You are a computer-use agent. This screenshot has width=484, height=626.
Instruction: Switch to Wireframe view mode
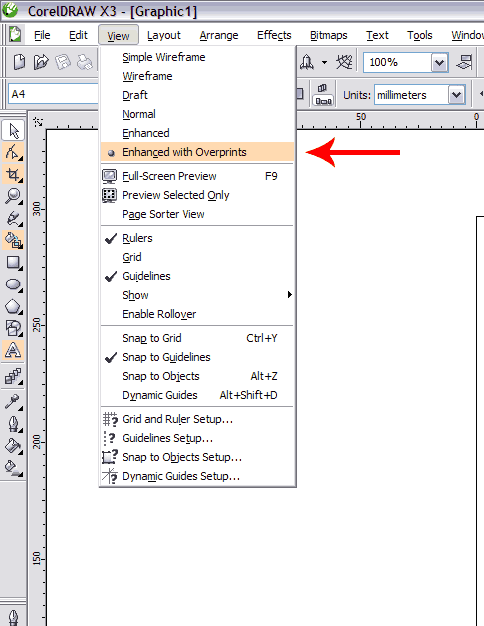pos(197,76)
